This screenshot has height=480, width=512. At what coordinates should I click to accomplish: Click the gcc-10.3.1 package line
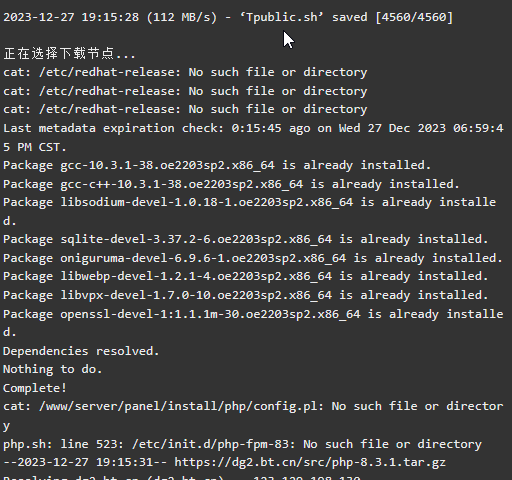tap(217, 165)
